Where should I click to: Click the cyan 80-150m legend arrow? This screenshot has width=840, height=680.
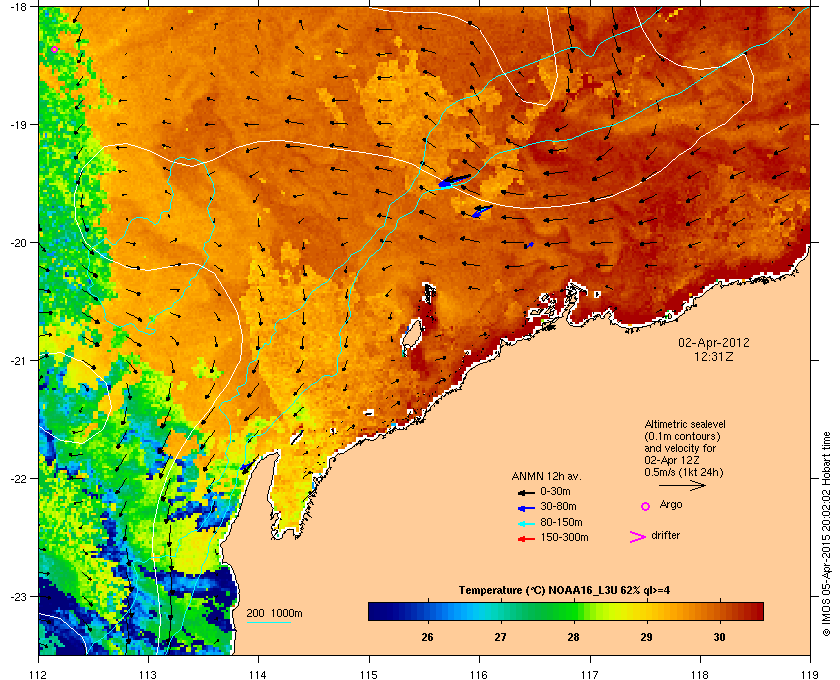click(x=526, y=523)
